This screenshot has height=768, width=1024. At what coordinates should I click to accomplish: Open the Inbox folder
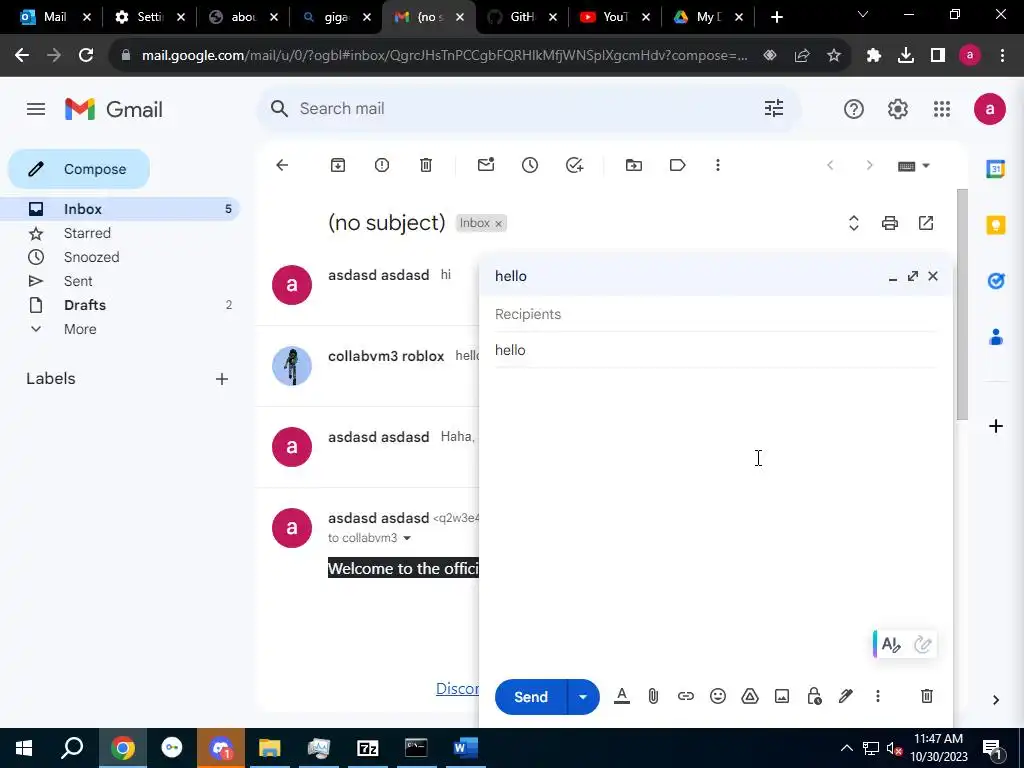tap(120, 209)
